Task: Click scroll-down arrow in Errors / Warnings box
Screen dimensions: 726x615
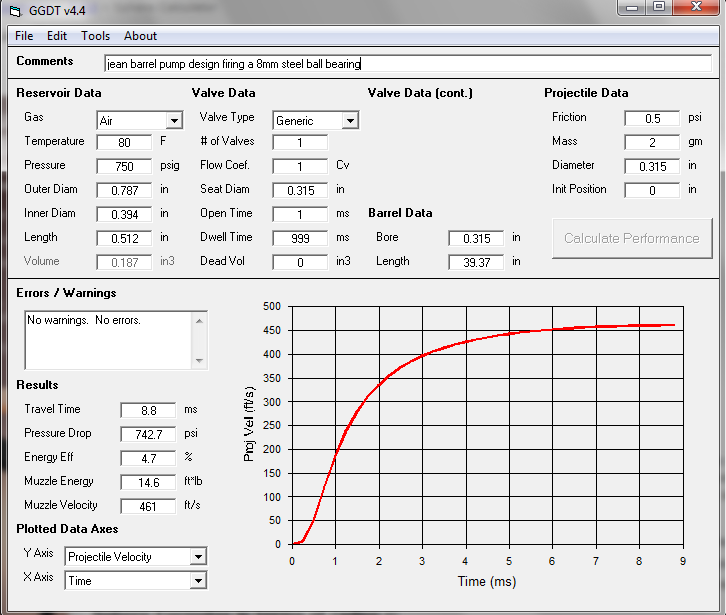Action: click(200, 361)
